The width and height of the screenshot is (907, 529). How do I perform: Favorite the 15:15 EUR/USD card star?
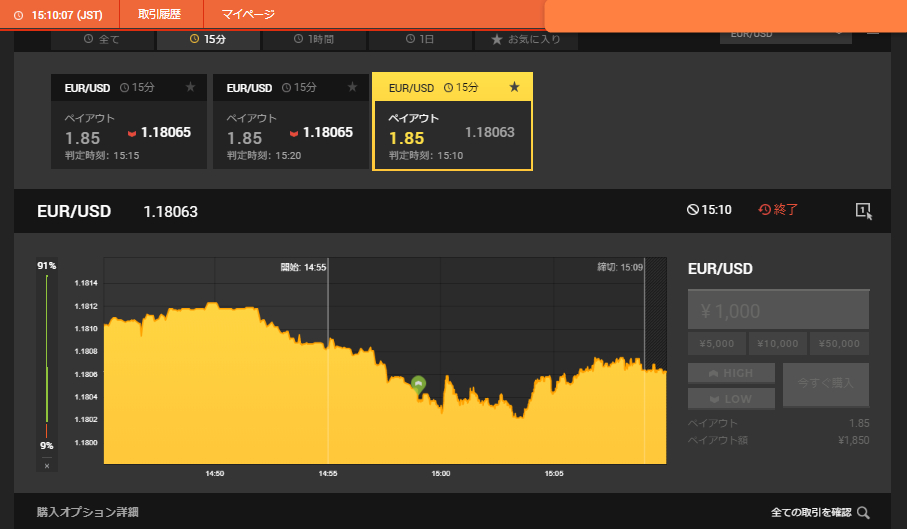tap(190, 87)
